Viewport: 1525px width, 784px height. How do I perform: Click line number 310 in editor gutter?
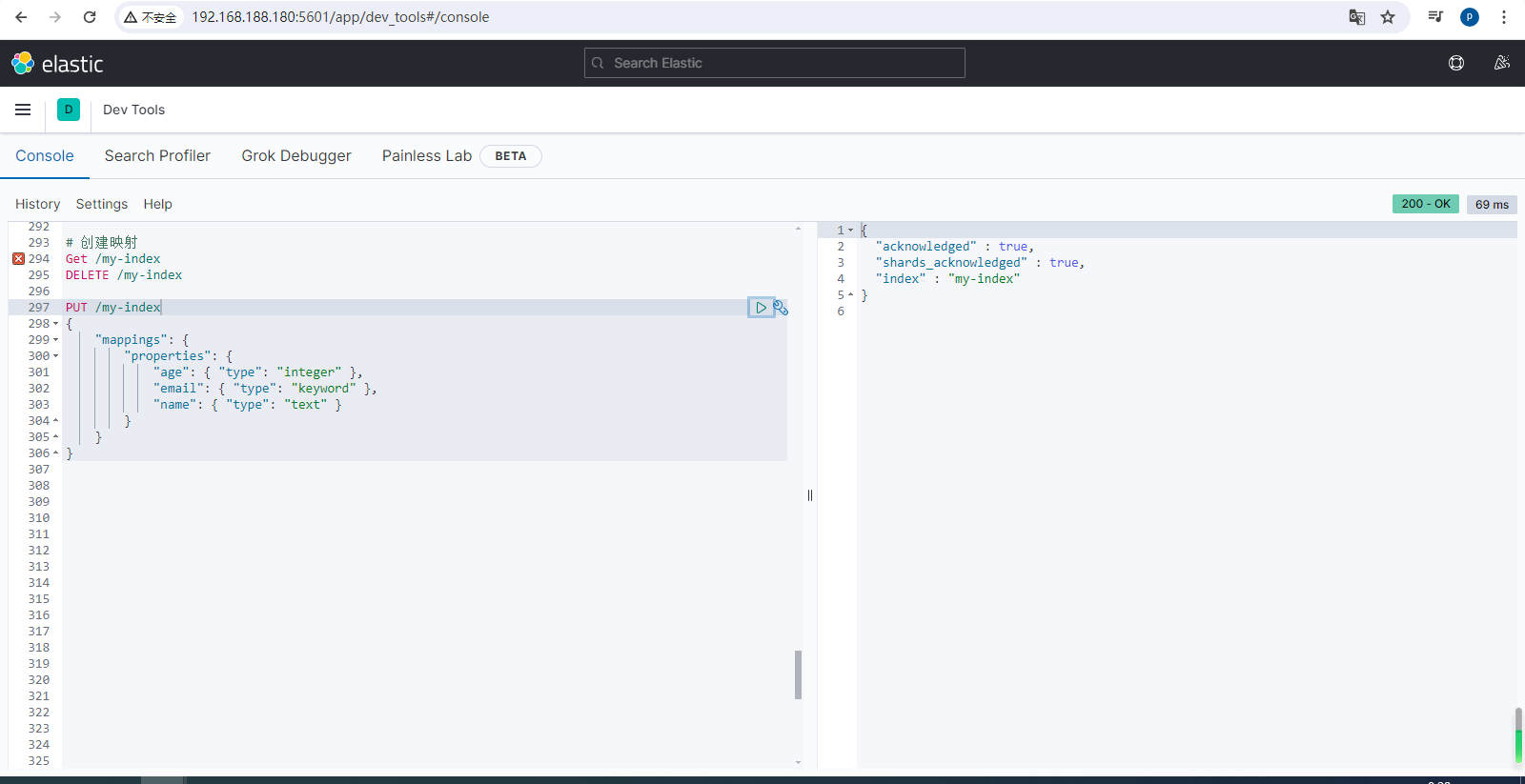[x=39, y=518]
